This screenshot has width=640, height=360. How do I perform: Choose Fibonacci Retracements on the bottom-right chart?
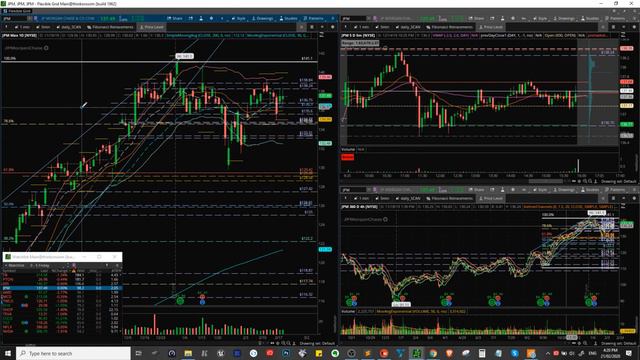coord(449,198)
